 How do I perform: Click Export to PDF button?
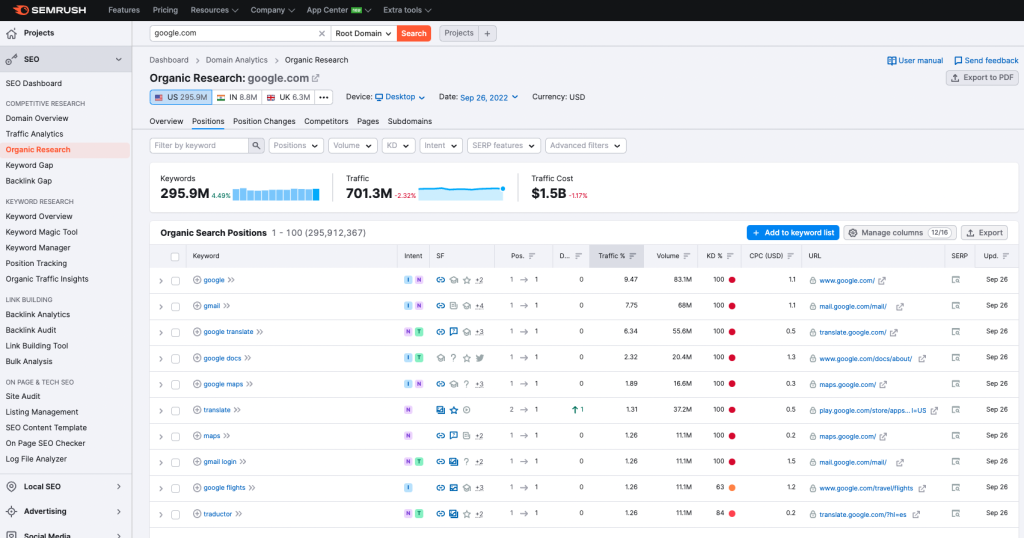(x=982, y=78)
